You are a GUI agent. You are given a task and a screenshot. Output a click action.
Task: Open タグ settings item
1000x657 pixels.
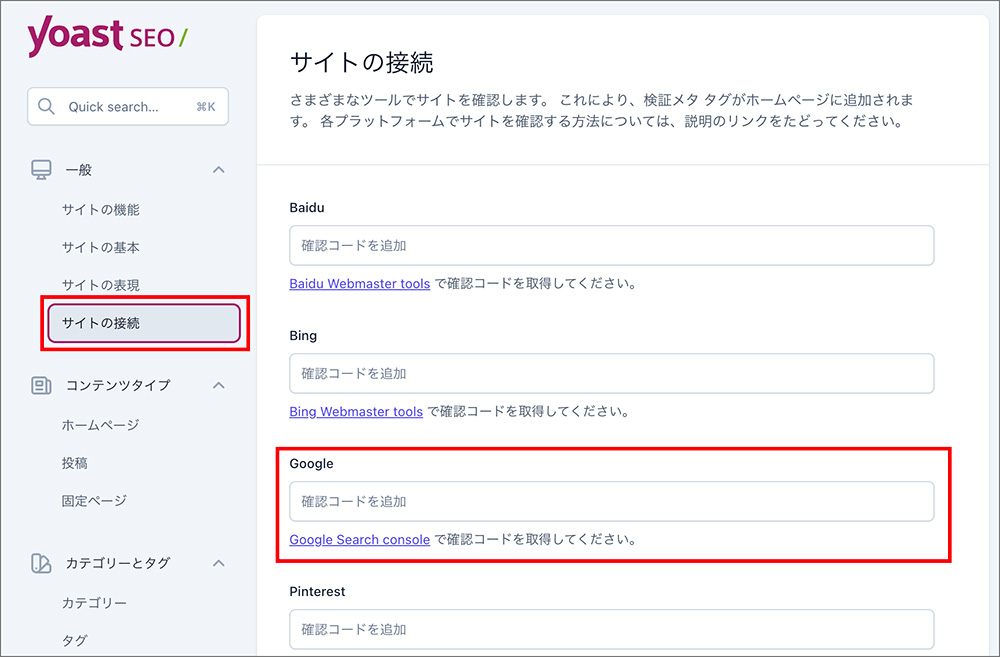point(75,640)
